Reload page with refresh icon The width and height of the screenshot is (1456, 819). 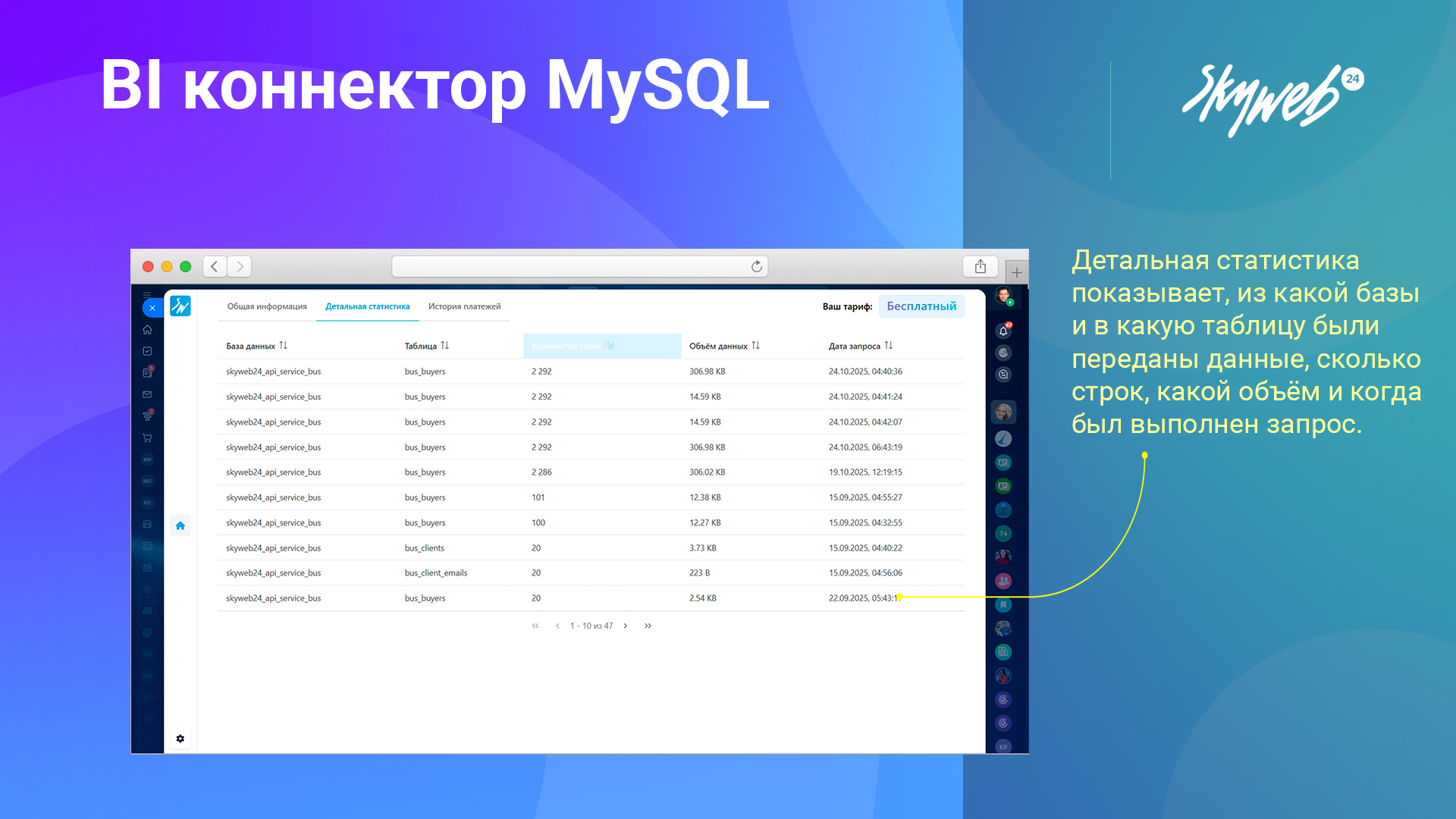pos(756,266)
